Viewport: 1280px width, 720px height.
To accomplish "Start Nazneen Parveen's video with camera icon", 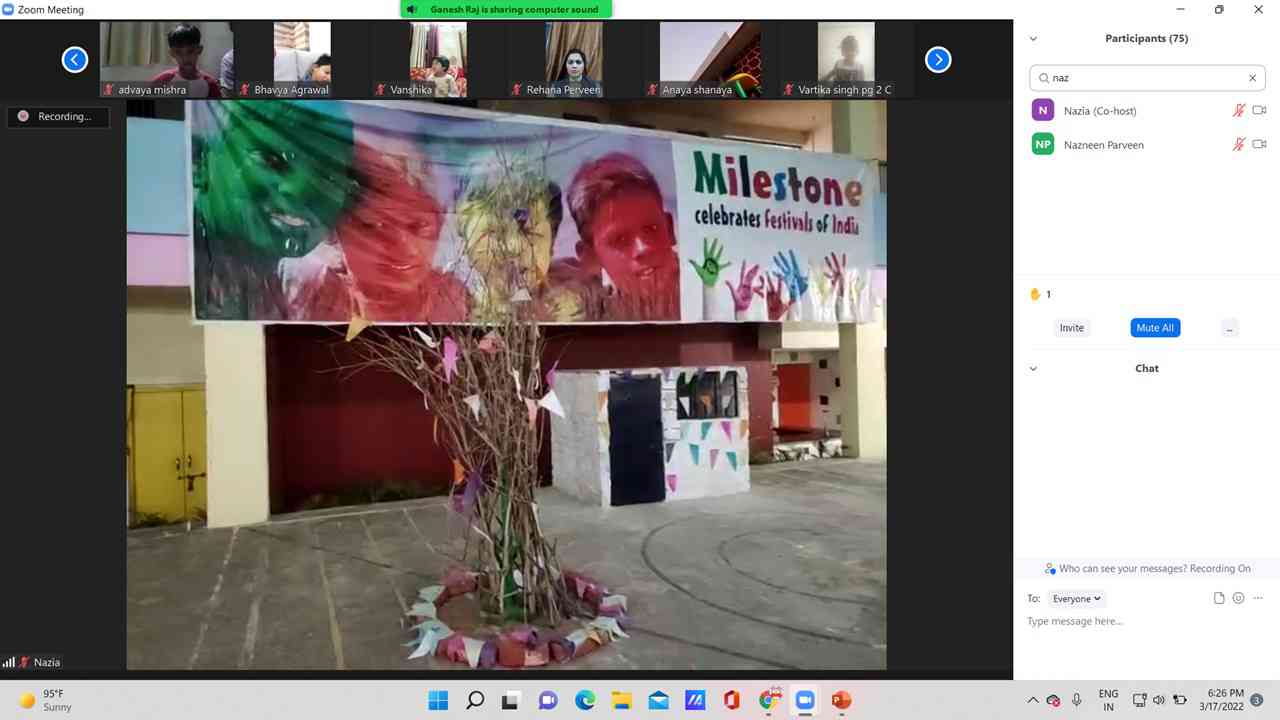I will coord(1260,144).
